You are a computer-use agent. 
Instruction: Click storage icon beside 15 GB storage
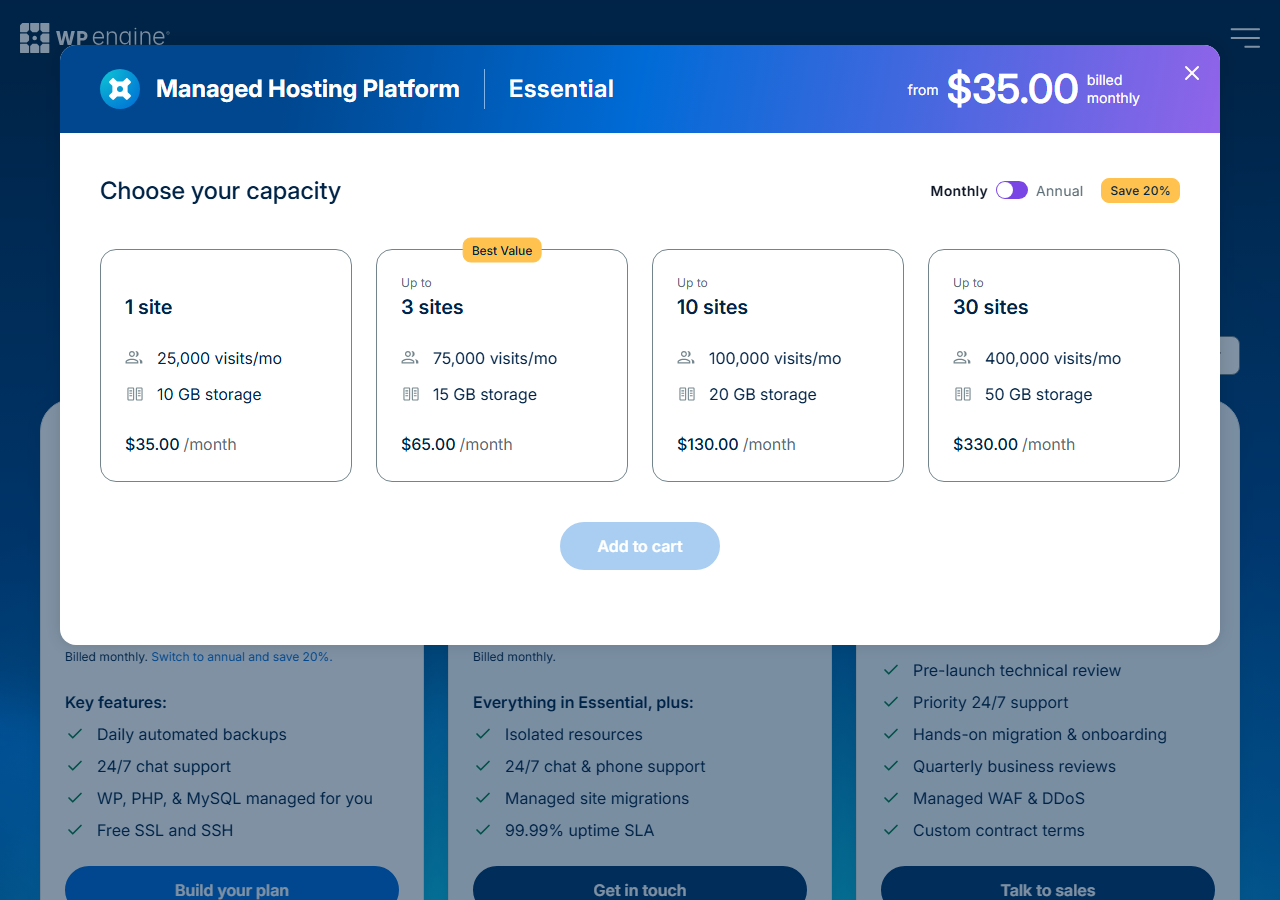pyautogui.click(x=411, y=394)
